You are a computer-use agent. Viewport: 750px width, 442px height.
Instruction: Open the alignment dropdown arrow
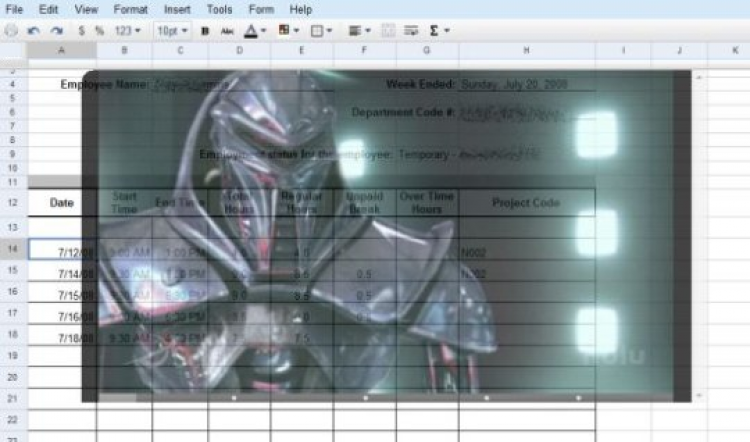coord(368,31)
